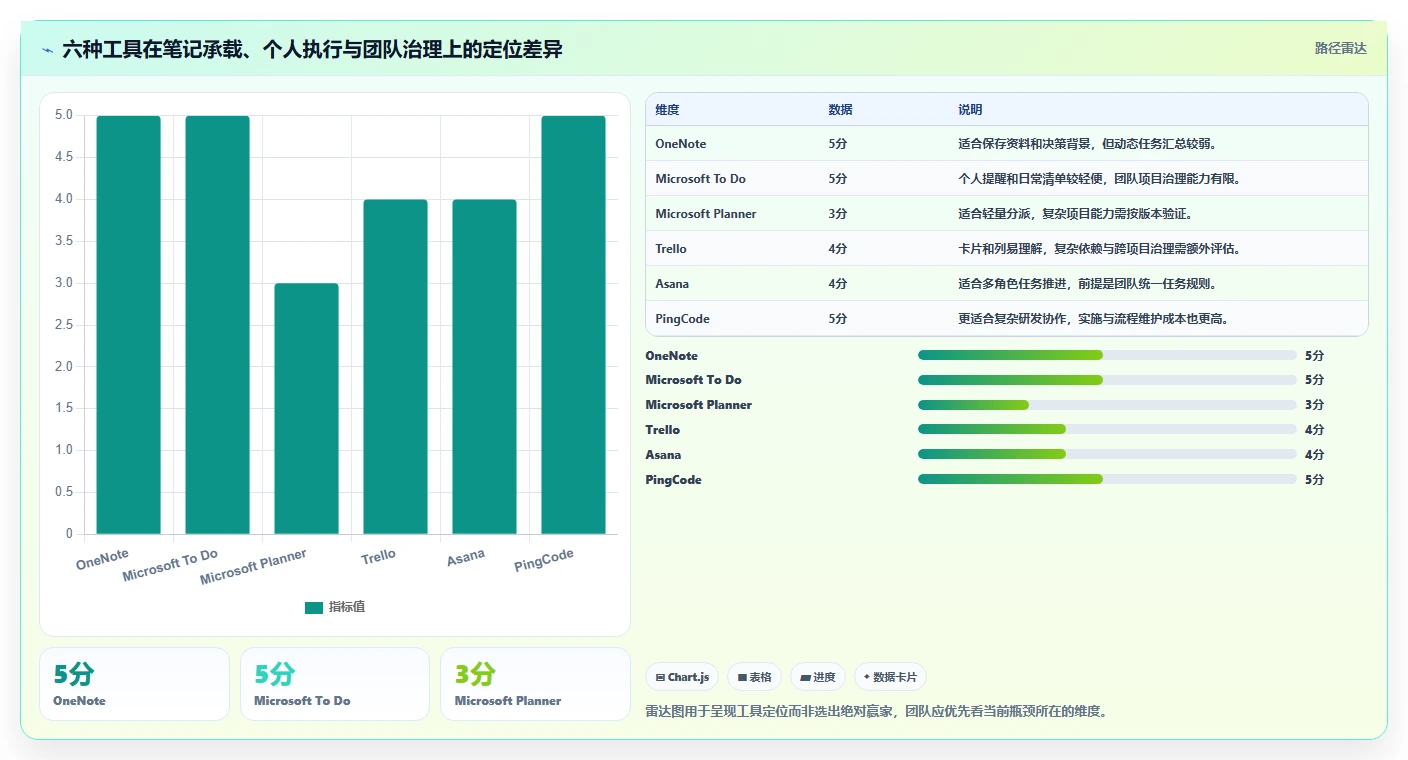Click the Microsoft To Do progress bar

click(1107, 380)
